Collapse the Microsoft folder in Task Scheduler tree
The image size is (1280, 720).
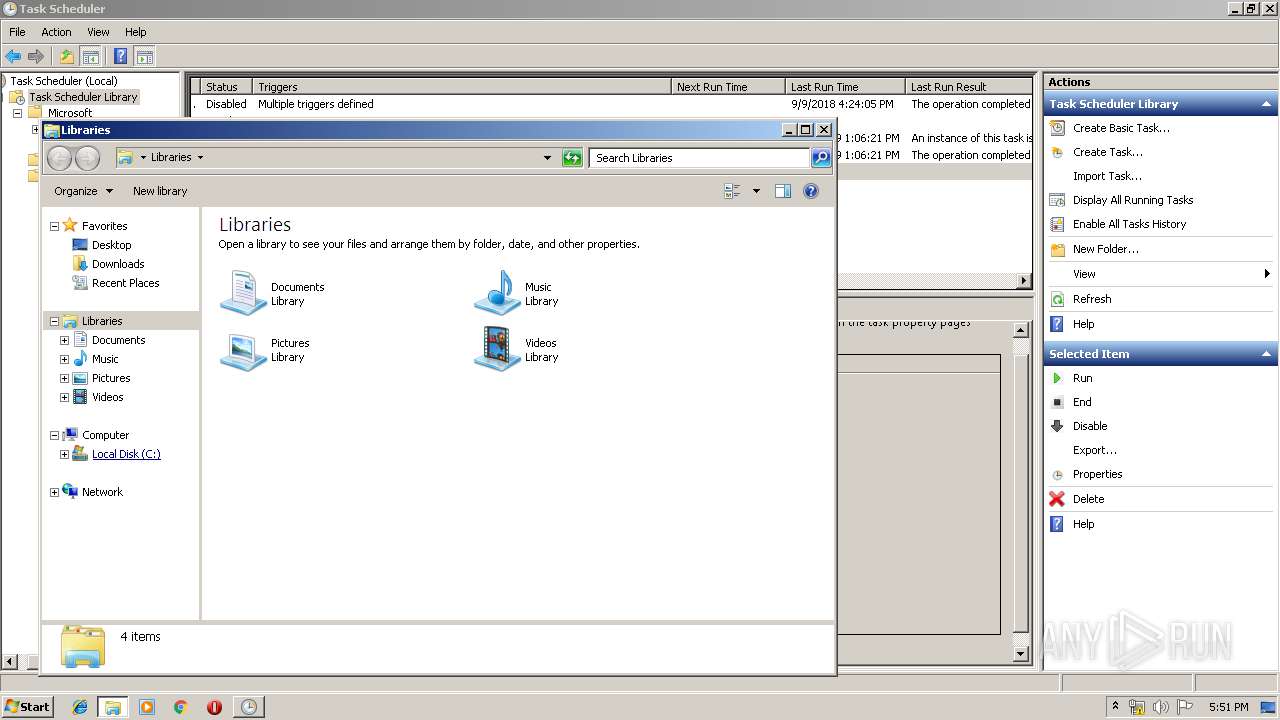pyautogui.click(x=17, y=113)
